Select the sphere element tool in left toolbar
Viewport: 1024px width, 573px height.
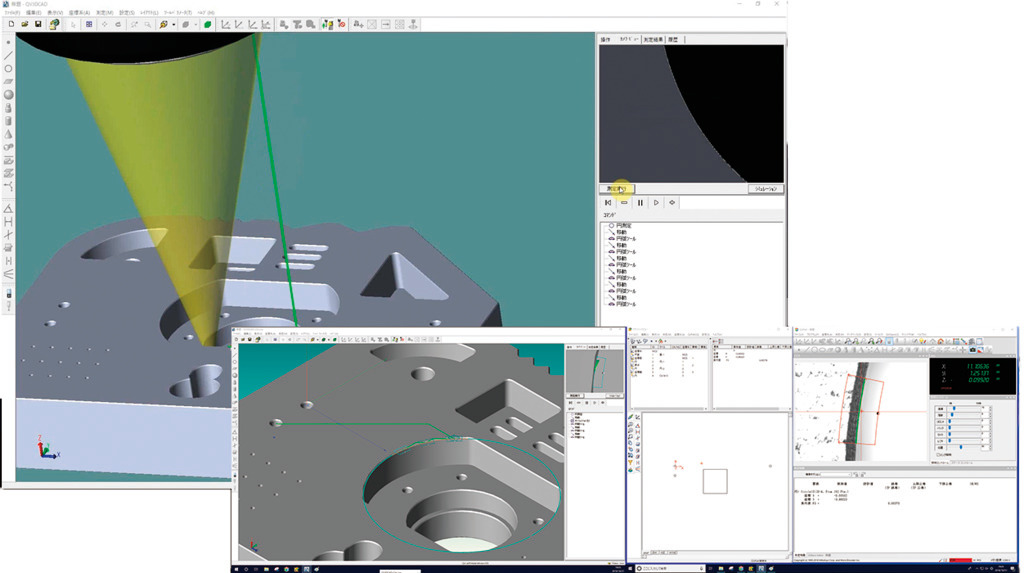(x=9, y=94)
